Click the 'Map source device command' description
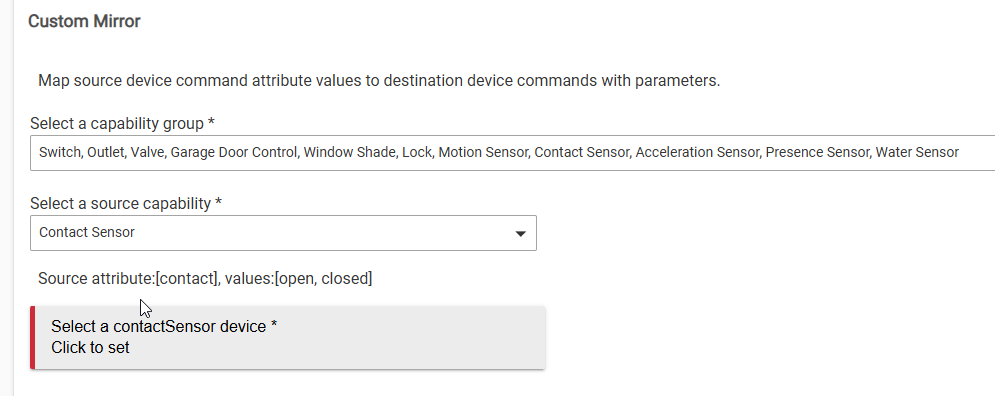The image size is (995, 396). click(x=379, y=81)
